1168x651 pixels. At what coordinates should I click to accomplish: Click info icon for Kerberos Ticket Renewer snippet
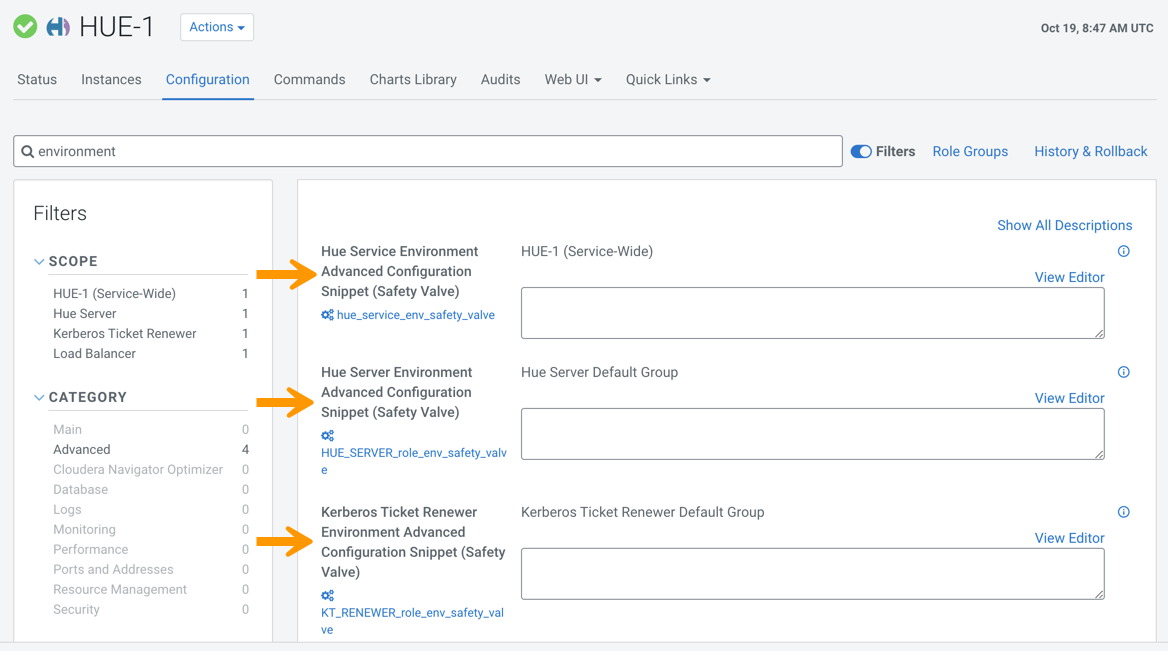[x=1123, y=512]
